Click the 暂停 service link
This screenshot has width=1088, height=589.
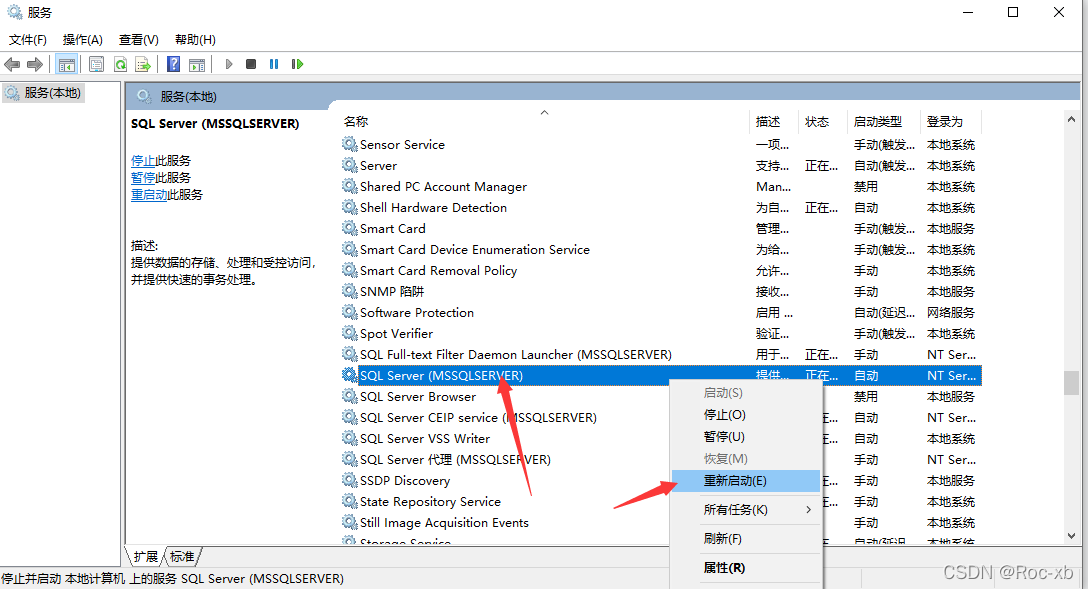(x=143, y=178)
